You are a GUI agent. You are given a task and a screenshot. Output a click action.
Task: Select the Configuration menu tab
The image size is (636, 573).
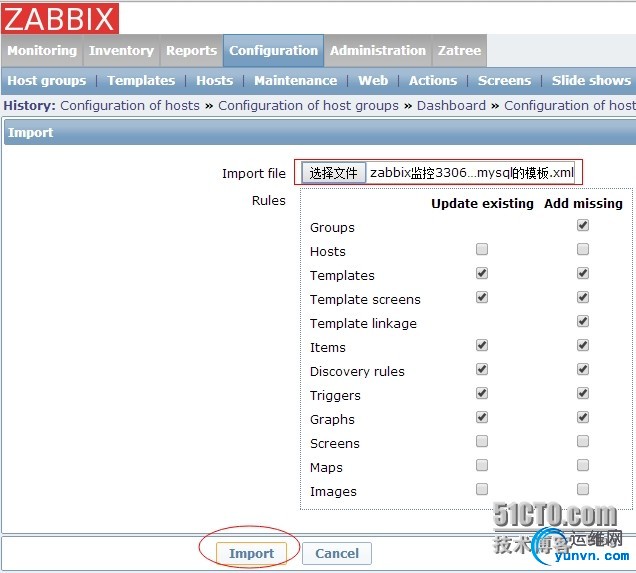click(x=273, y=51)
